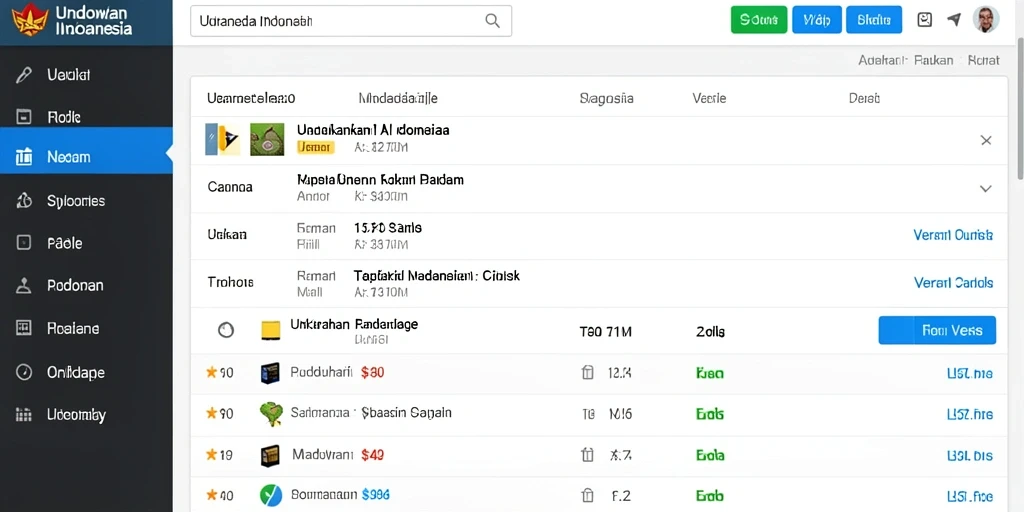
Task: Open the user profile avatar
Action: [x=985, y=20]
